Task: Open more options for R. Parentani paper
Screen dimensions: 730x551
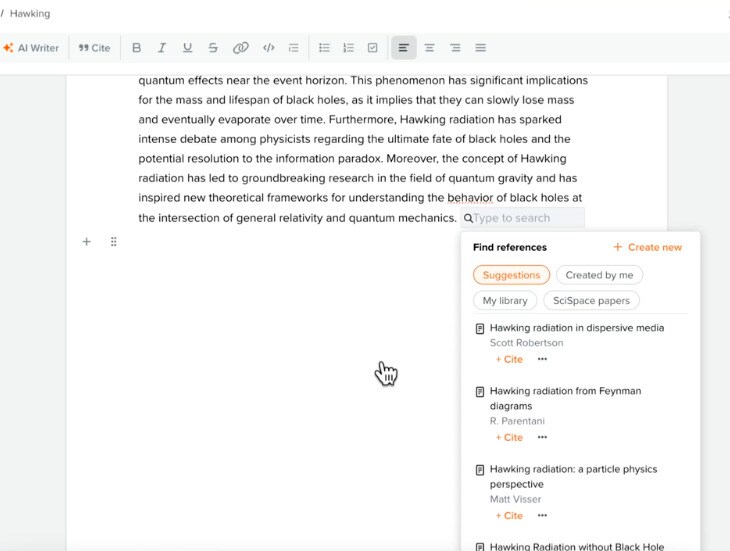Action: pos(542,437)
